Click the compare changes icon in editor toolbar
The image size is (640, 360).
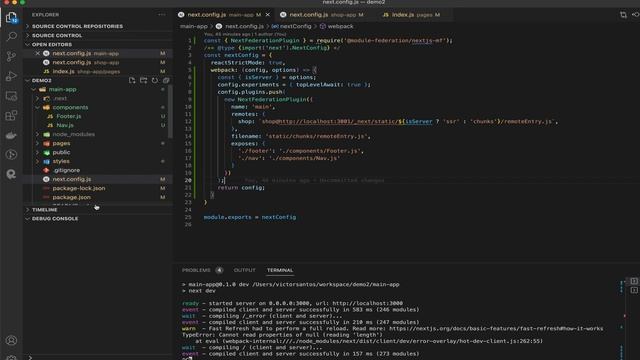point(623,15)
